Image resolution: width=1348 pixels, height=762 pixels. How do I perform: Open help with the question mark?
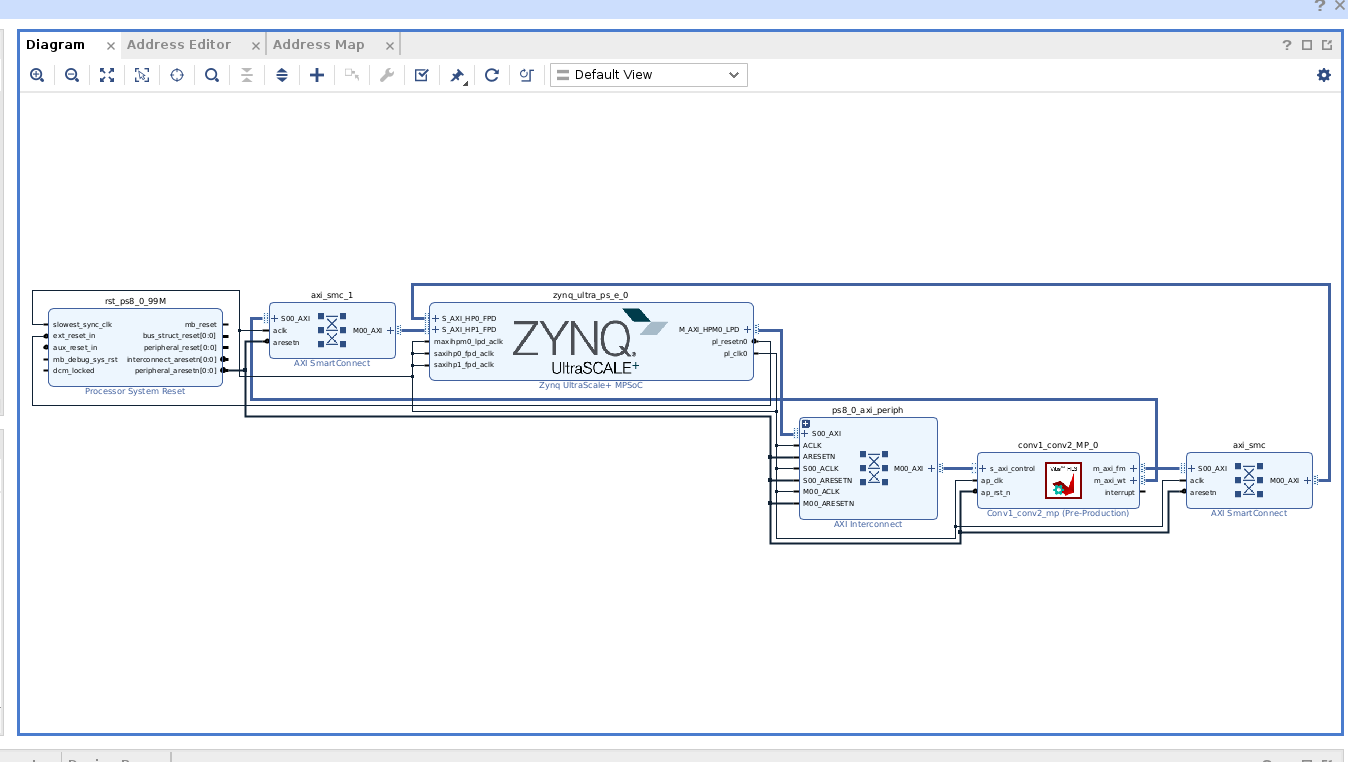pyautogui.click(x=1288, y=45)
